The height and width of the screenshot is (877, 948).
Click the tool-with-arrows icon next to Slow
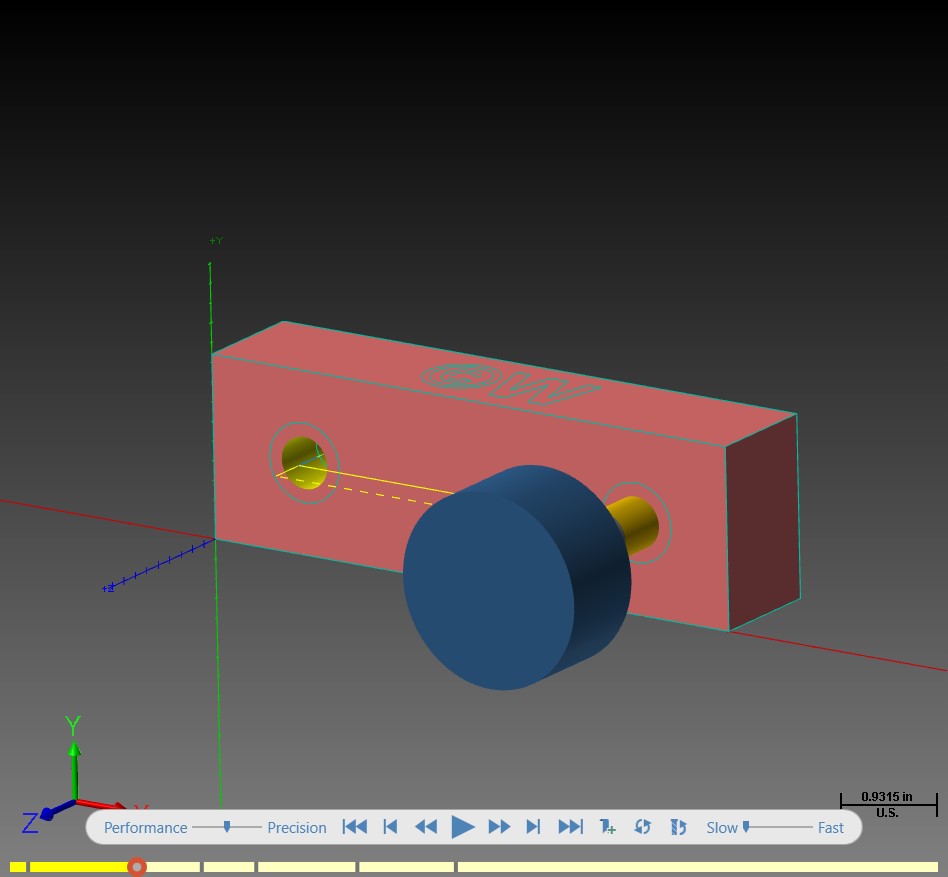pyautogui.click(x=678, y=827)
